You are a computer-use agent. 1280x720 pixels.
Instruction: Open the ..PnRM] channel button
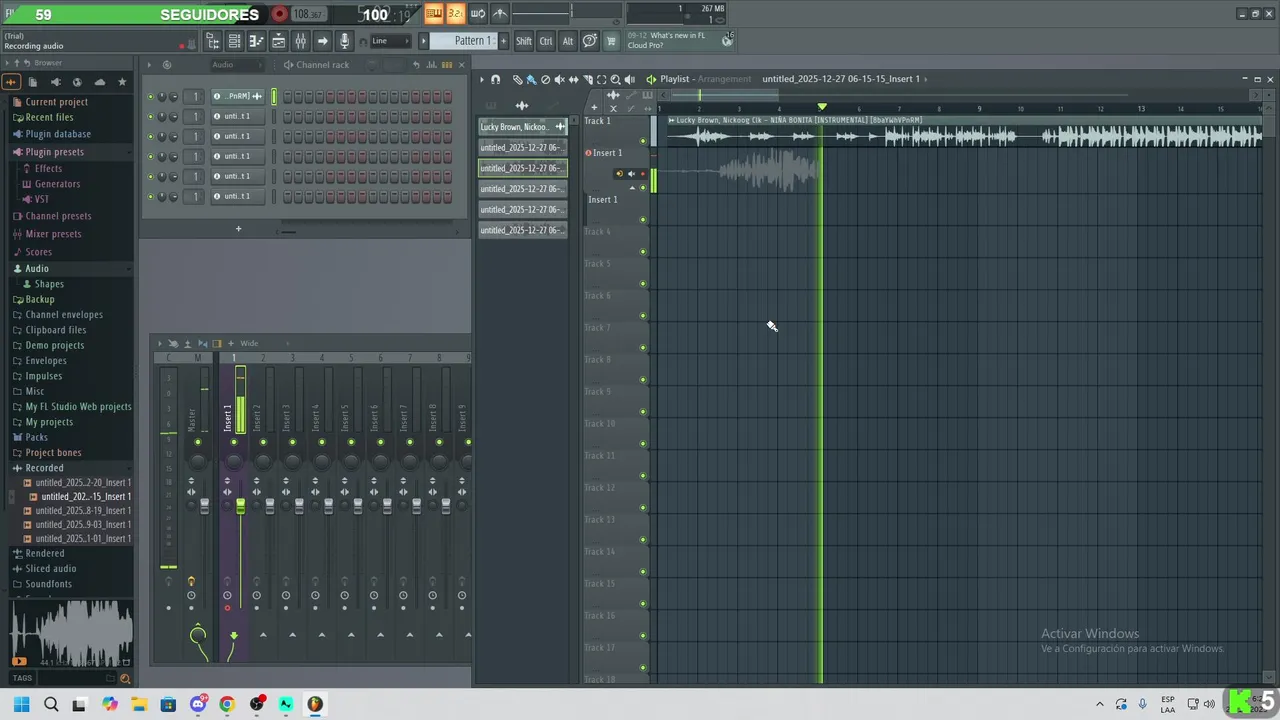[238, 96]
